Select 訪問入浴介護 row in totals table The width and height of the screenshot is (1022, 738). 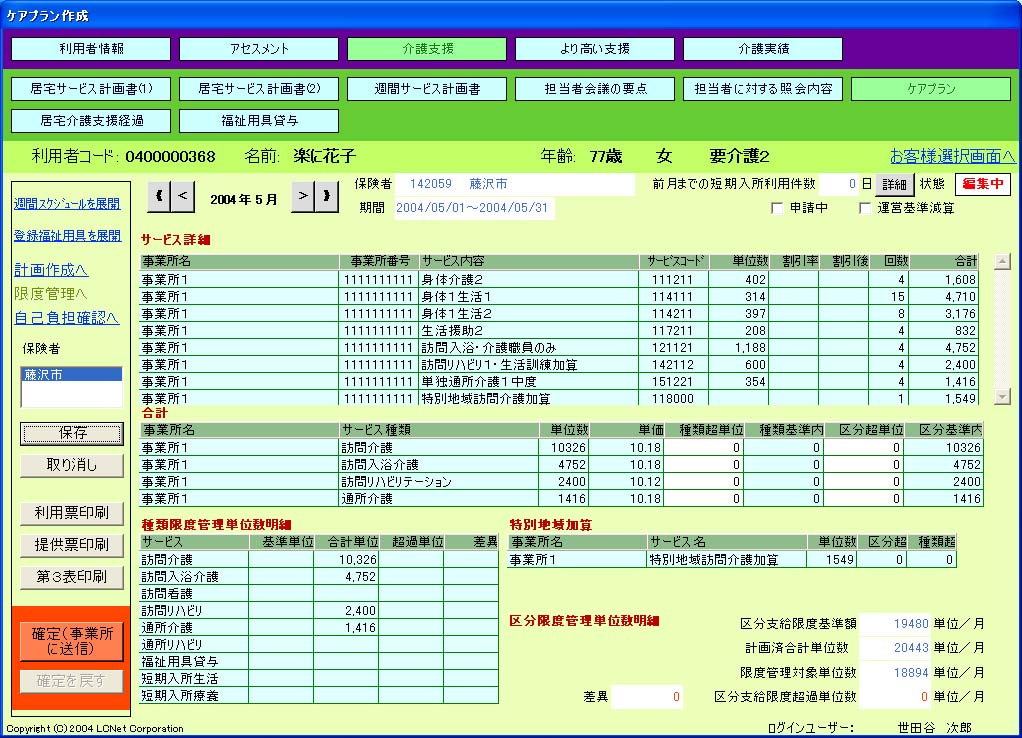[x=561, y=465]
